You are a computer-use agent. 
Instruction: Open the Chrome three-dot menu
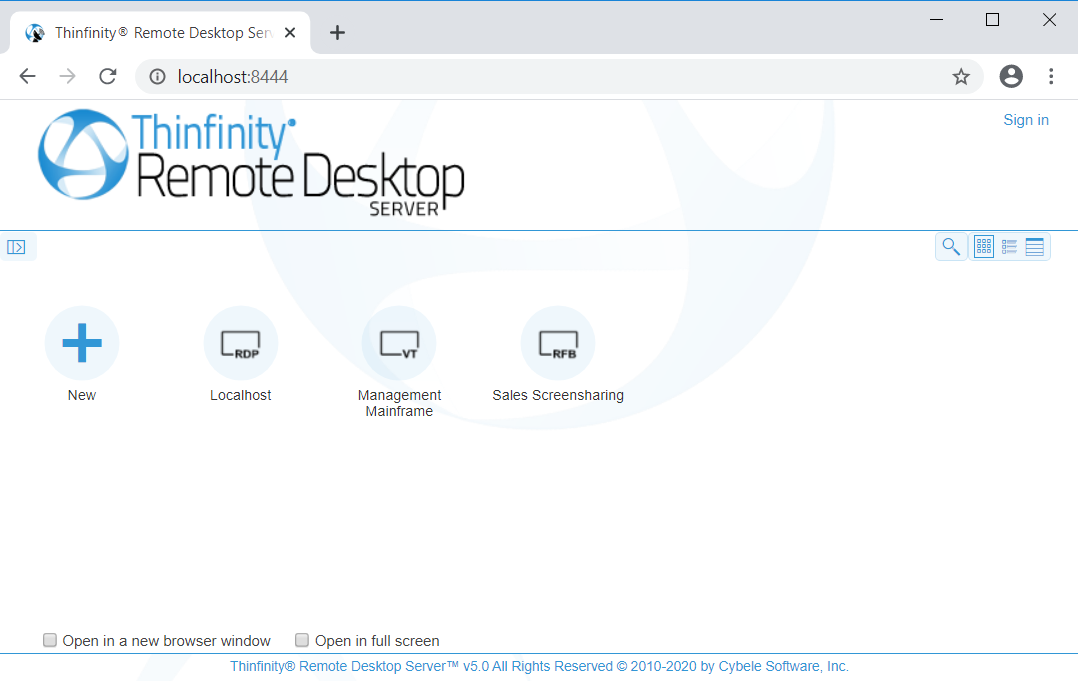1051,76
